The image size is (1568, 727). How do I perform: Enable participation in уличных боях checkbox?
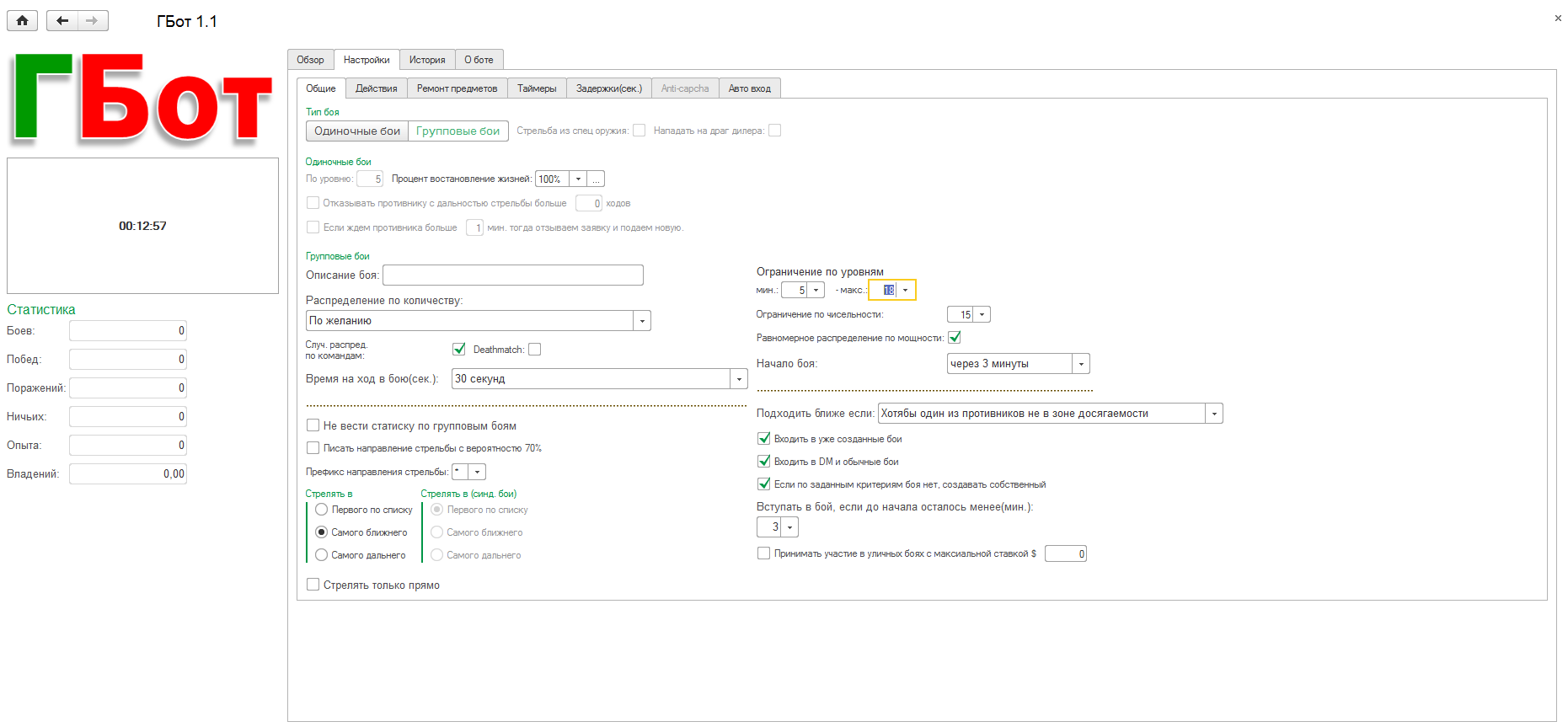764,553
